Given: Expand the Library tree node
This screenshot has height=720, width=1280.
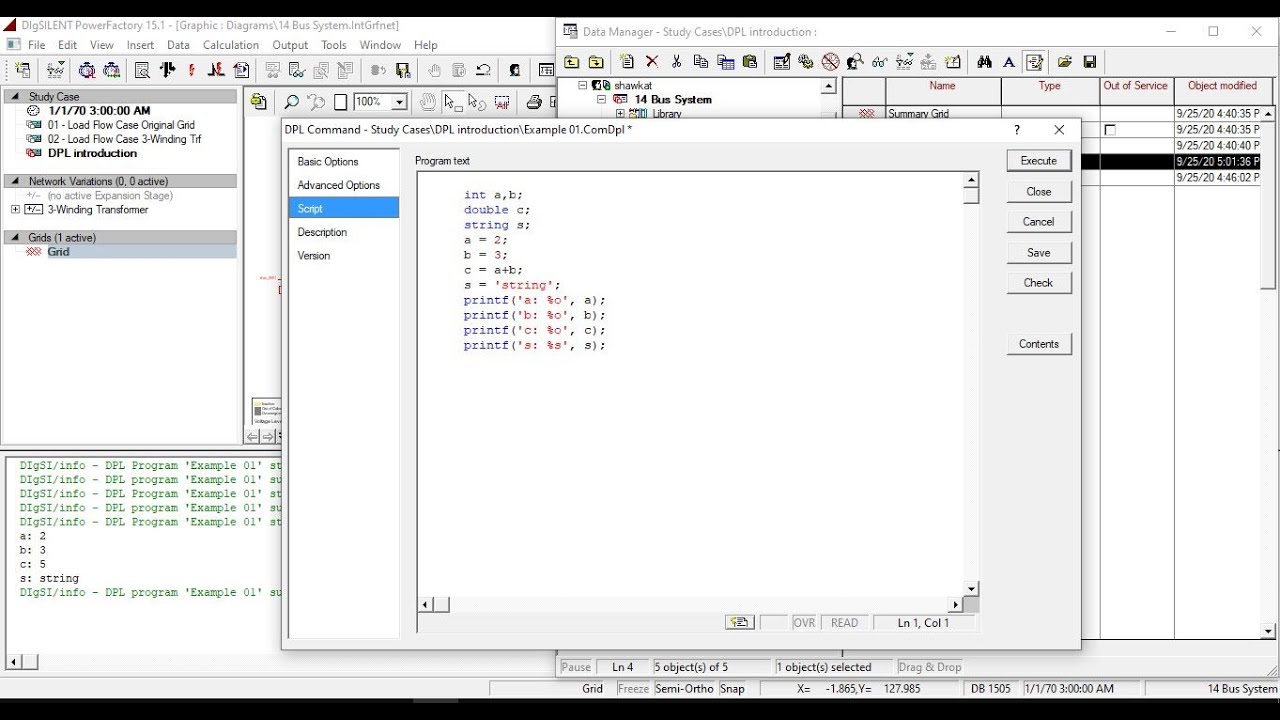Looking at the screenshot, I should (x=620, y=113).
